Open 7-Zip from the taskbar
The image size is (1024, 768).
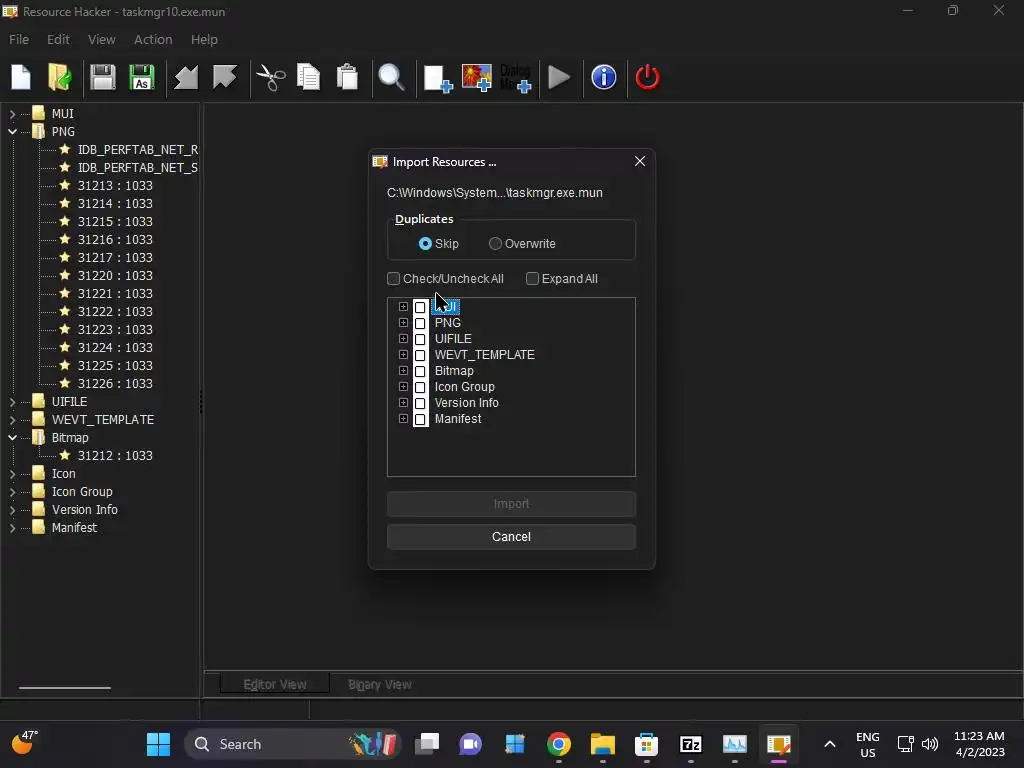(x=690, y=744)
